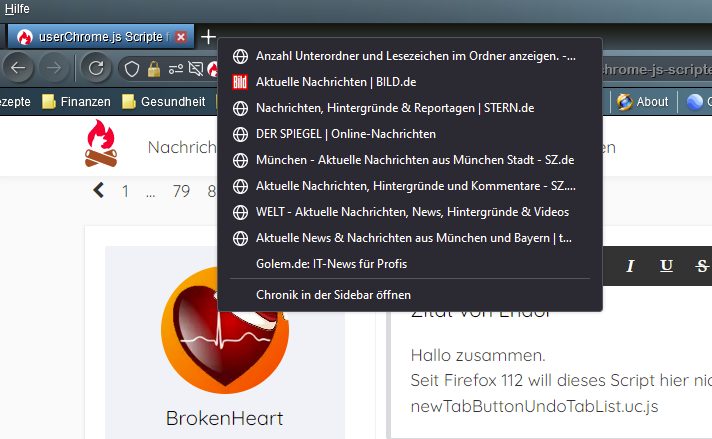The height and width of the screenshot is (439, 712).
Task: Open the About bookmark
Action: click(x=643, y=102)
